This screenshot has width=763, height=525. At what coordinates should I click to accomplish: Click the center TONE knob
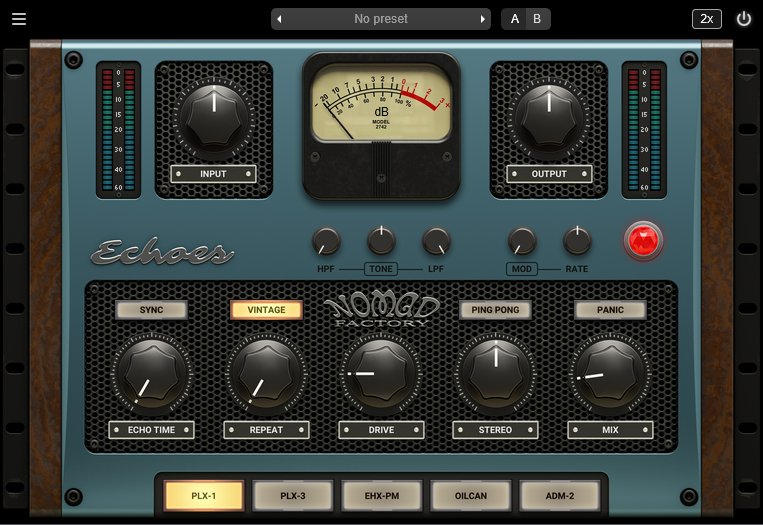tap(381, 240)
